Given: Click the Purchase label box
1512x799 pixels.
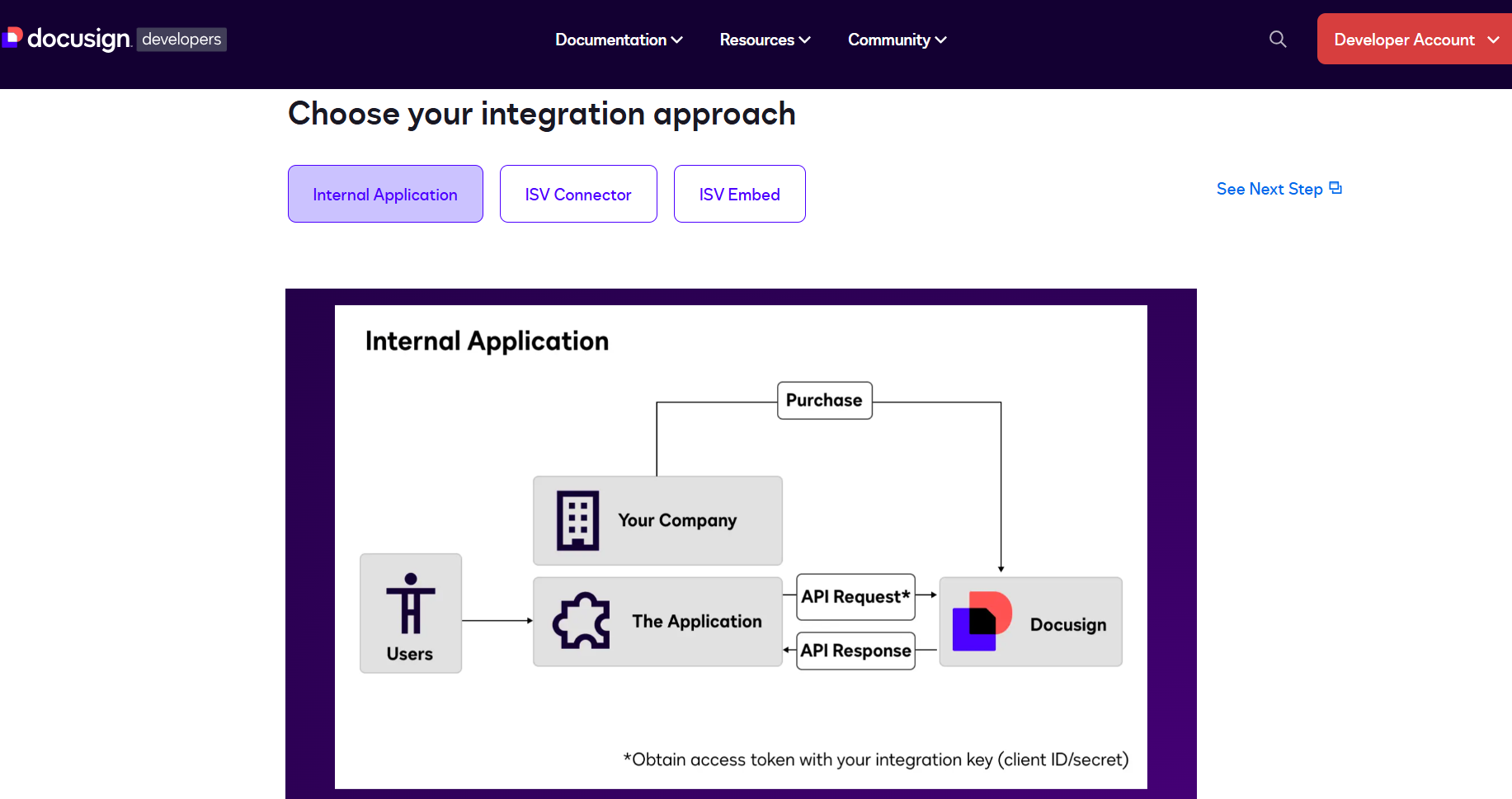Looking at the screenshot, I should [x=825, y=400].
